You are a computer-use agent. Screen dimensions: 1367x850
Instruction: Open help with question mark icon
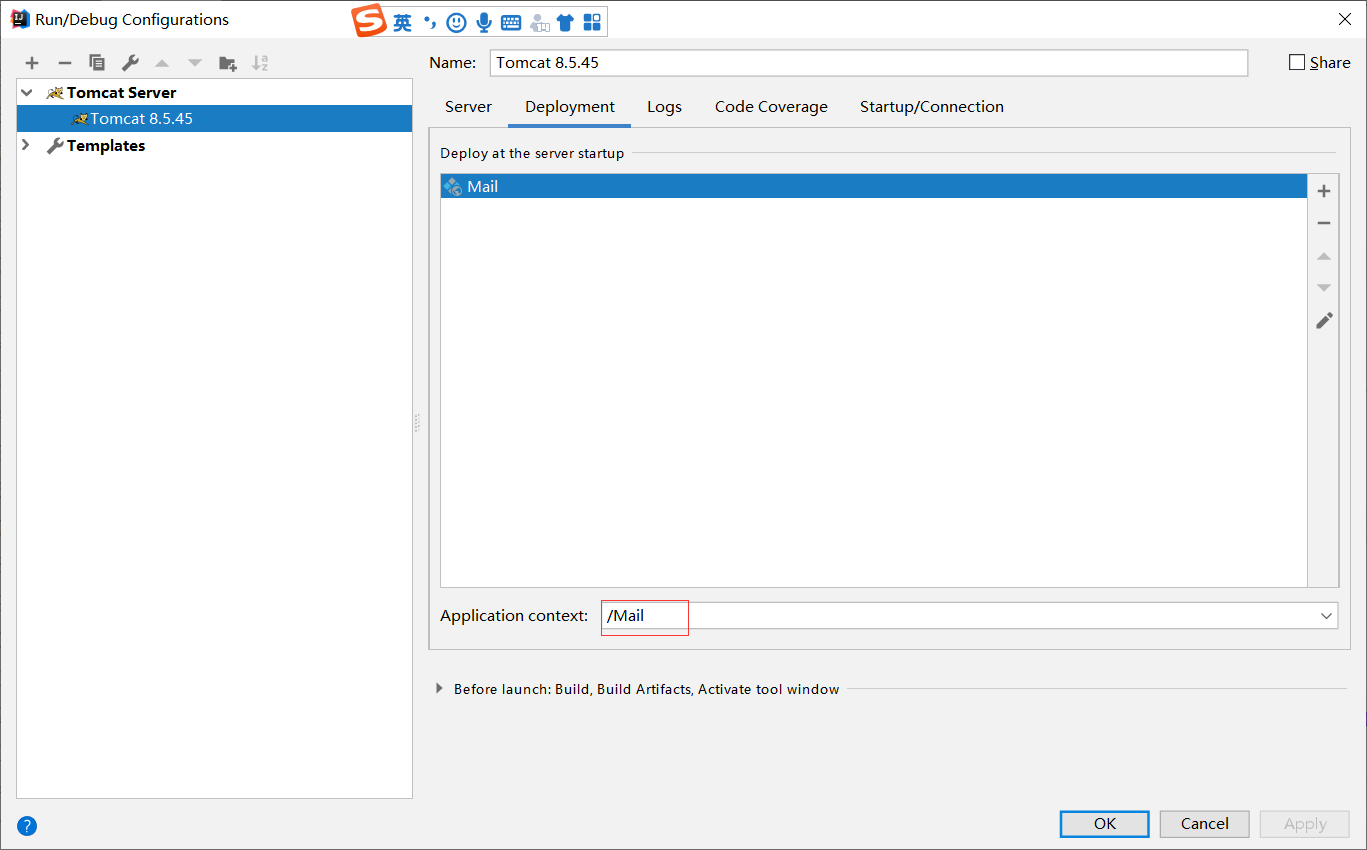click(x=27, y=826)
